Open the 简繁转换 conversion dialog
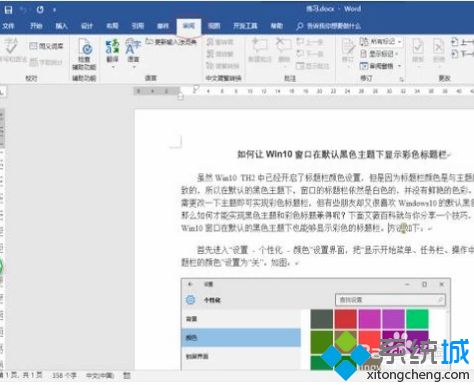The width and height of the screenshot is (474, 385). [x=223, y=66]
